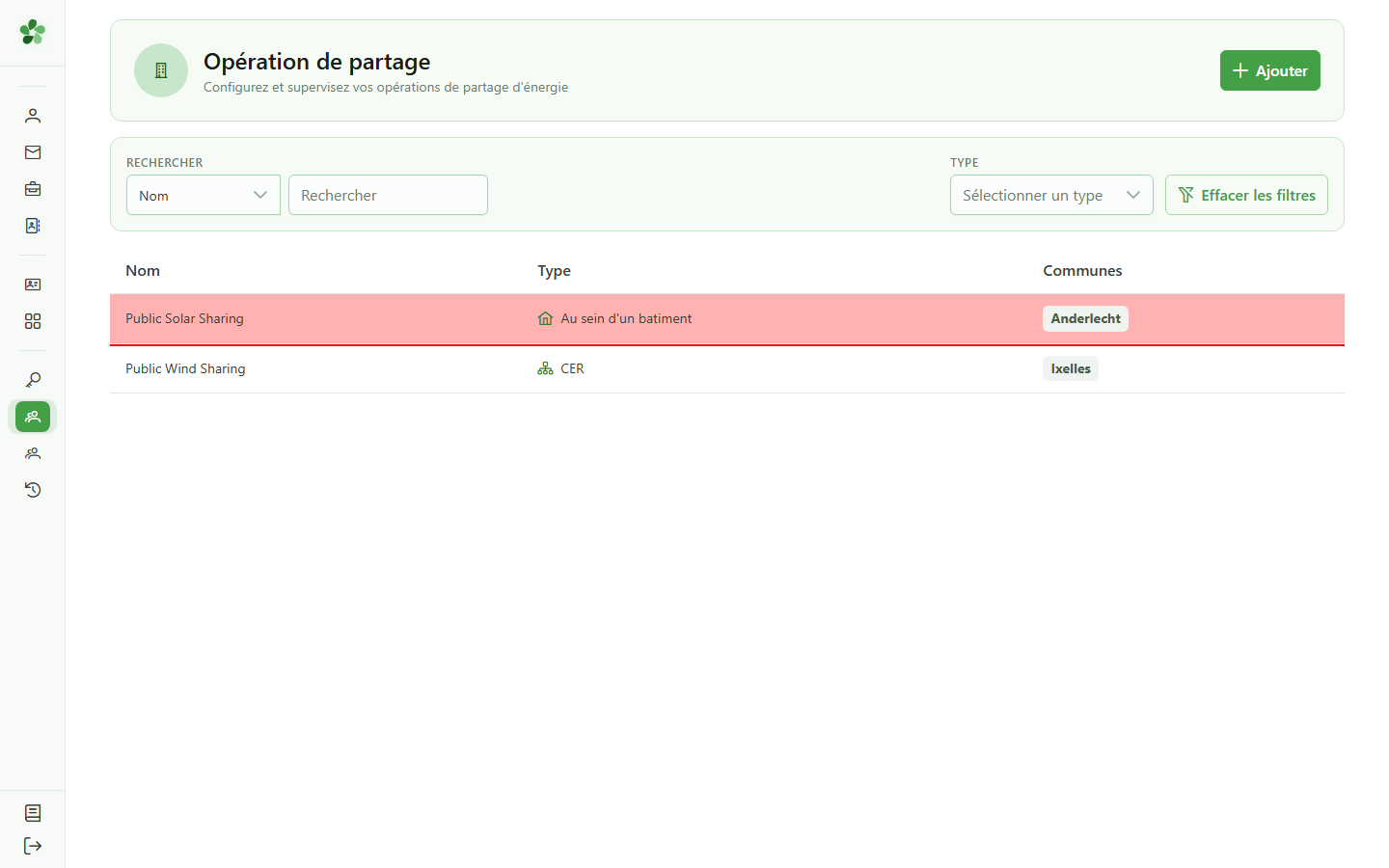1389x868 pixels.
Task: Click the network icon next to CER
Action: [x=545, y=368]
